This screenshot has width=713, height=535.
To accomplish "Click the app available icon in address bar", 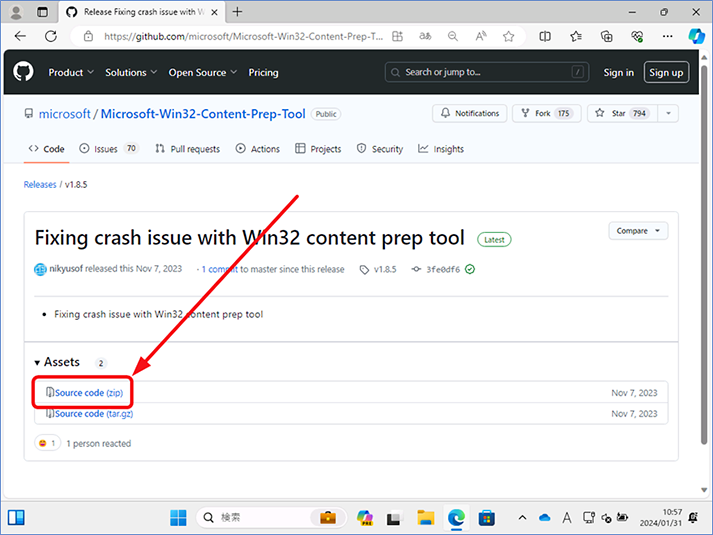I will click(x=397, y=36).
